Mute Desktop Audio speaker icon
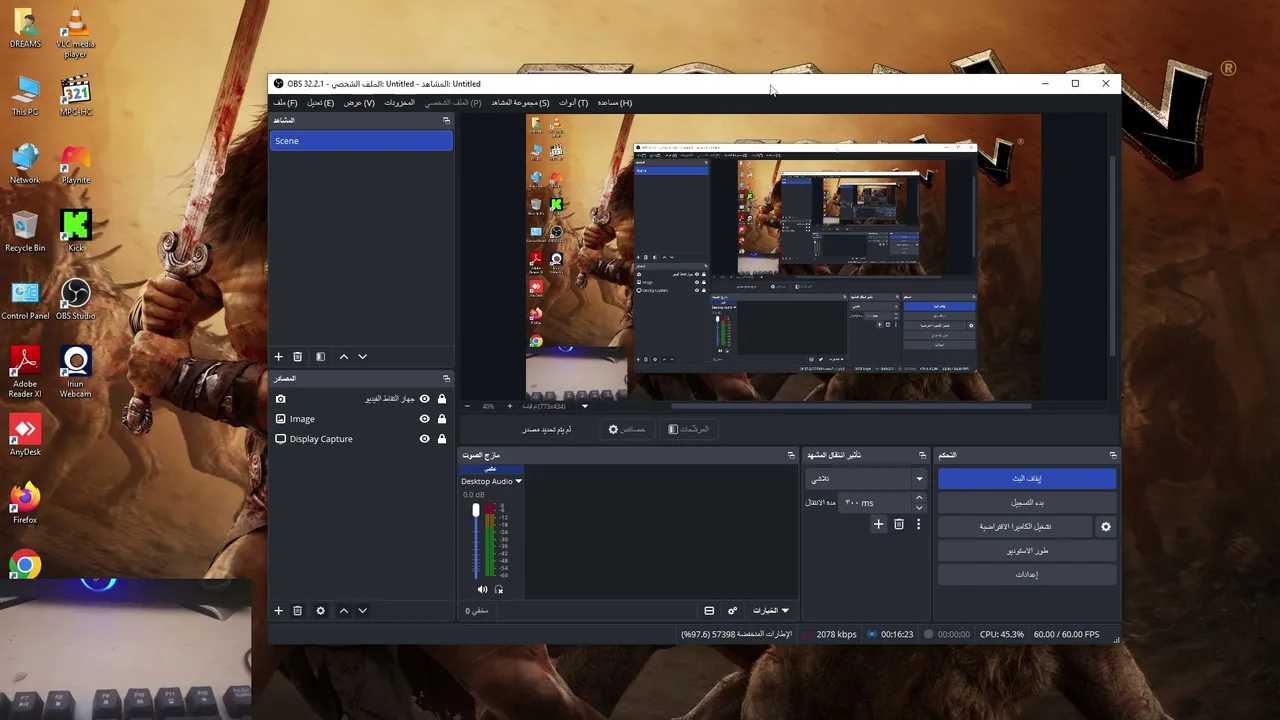 tap(482, 589)
